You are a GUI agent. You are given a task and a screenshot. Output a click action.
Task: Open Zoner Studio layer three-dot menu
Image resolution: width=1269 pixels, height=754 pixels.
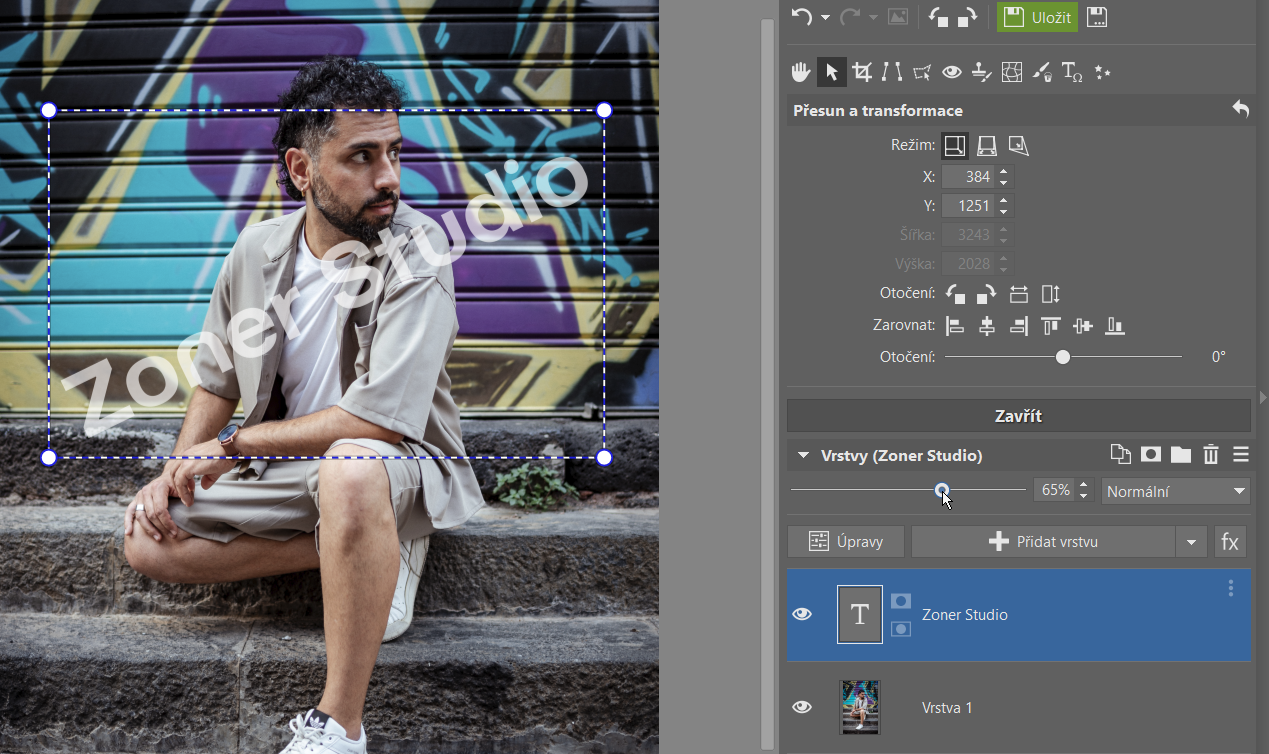click(x=1231, y=589)
